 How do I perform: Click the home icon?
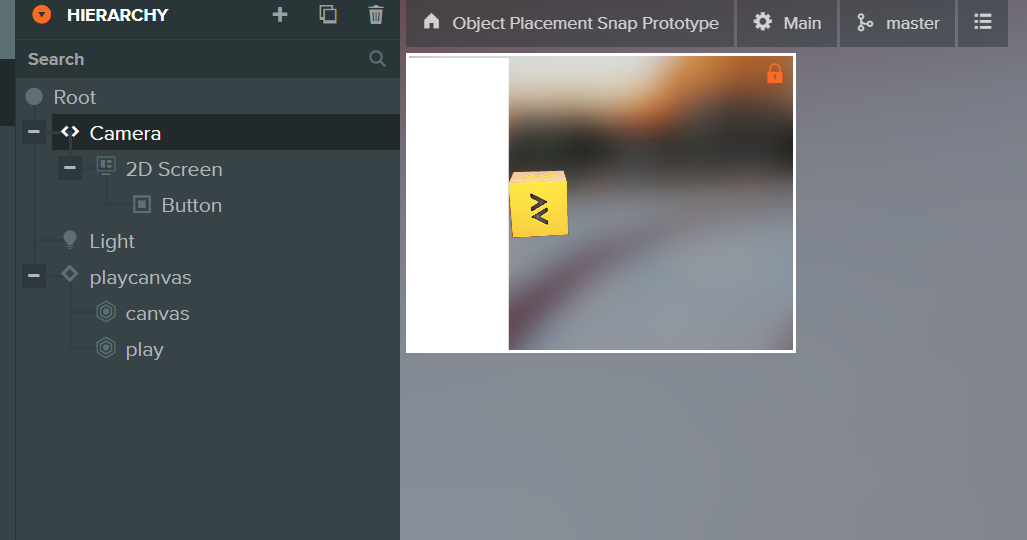coord(432,22)
